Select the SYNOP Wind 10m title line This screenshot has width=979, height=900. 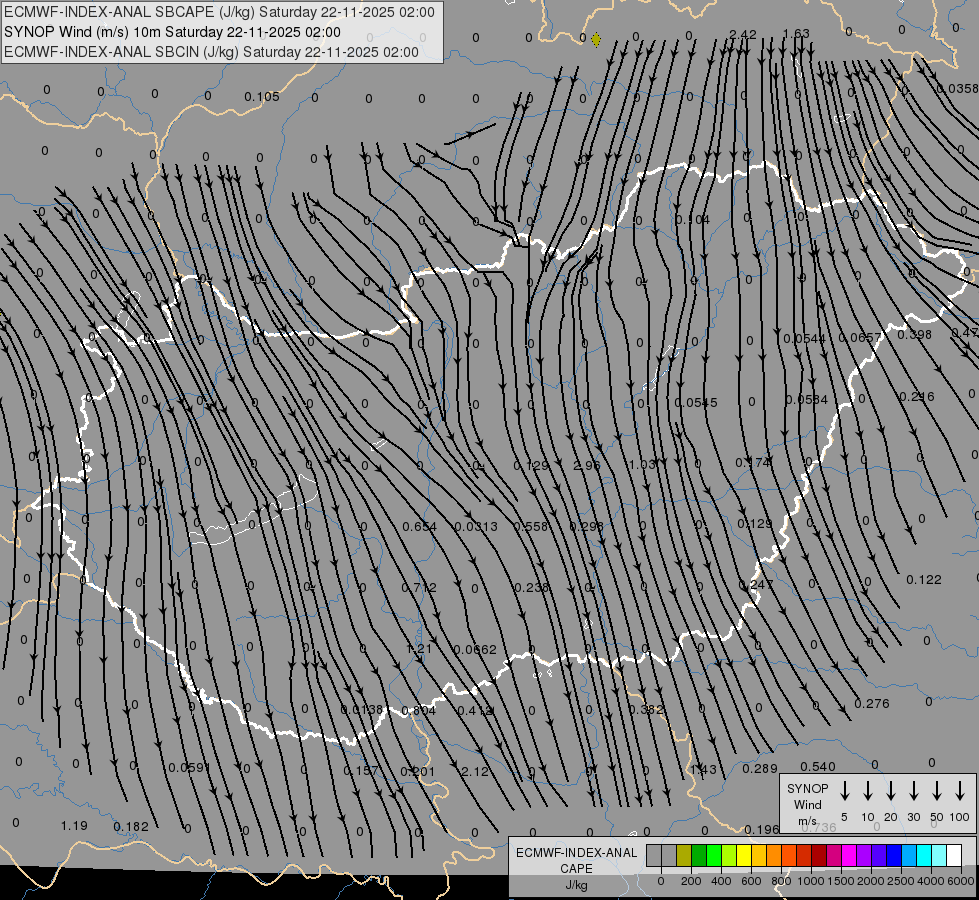172,32
